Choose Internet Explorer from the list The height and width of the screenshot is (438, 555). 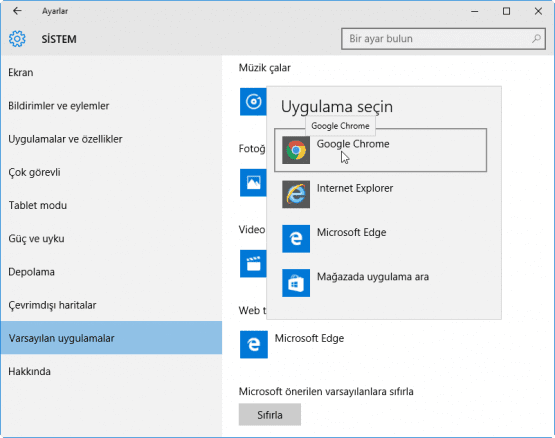[x=381, y=194]
